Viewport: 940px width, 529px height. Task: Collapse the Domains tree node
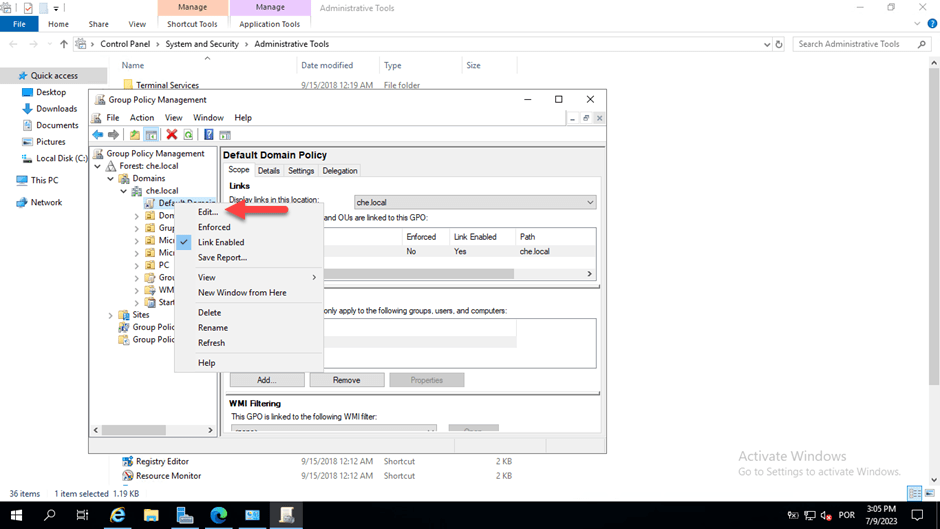[111, 178]
